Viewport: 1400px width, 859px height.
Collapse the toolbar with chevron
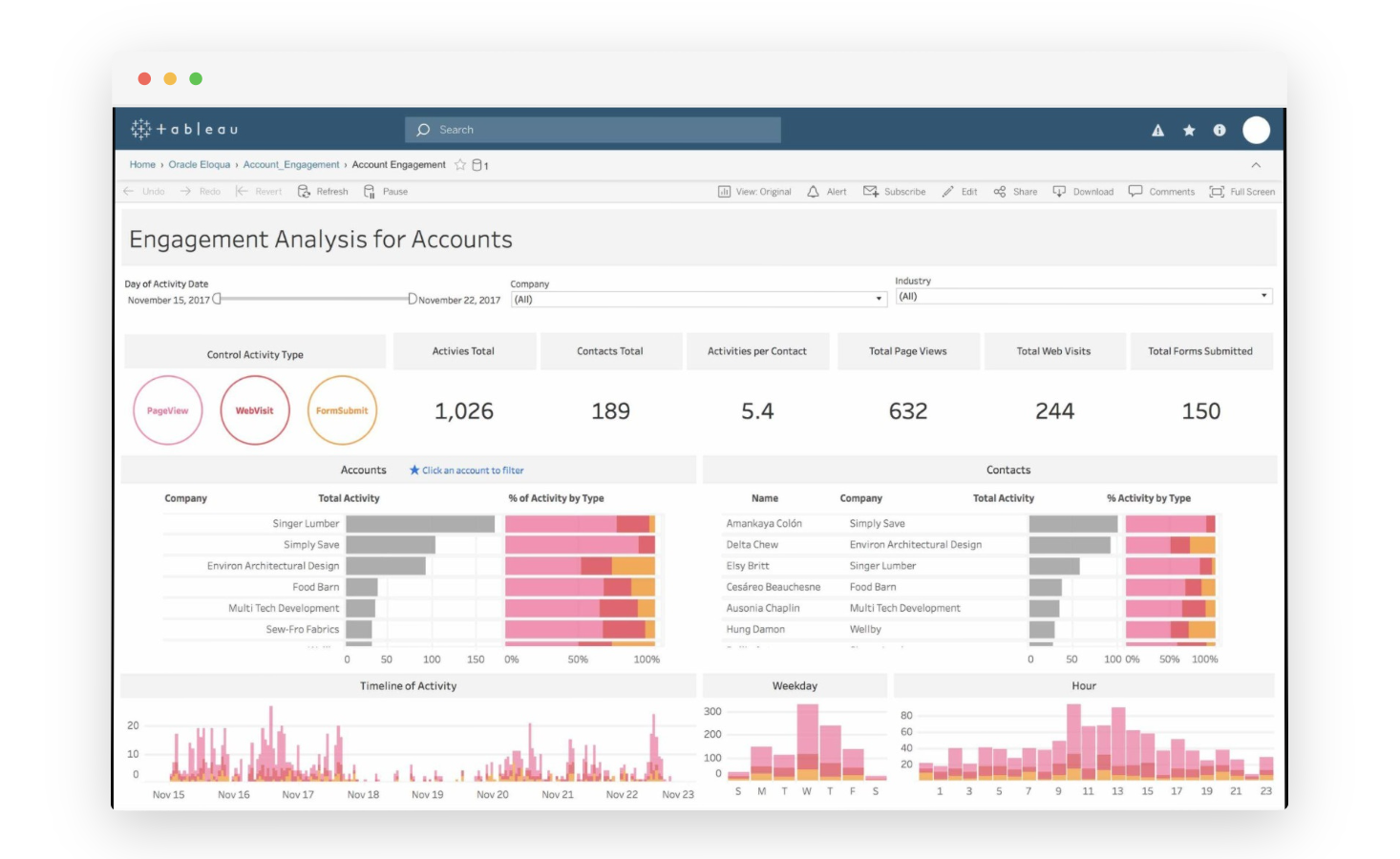pos(1256,165)
